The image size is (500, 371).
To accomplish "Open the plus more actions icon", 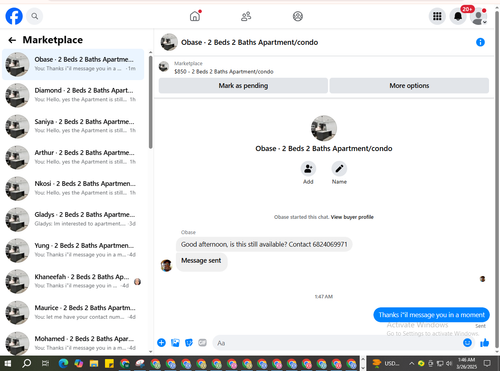I will pyautogui.click(x=161, y=343).
